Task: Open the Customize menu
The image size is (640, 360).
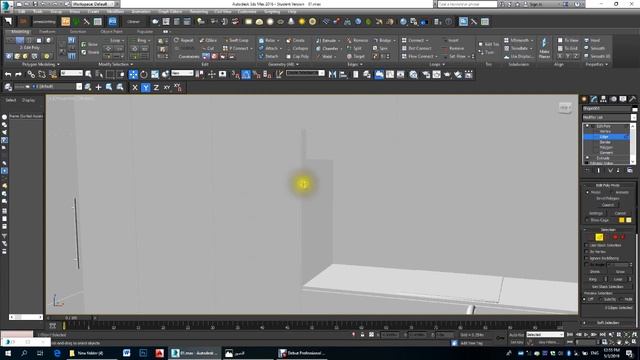Action: coord(247,12)
